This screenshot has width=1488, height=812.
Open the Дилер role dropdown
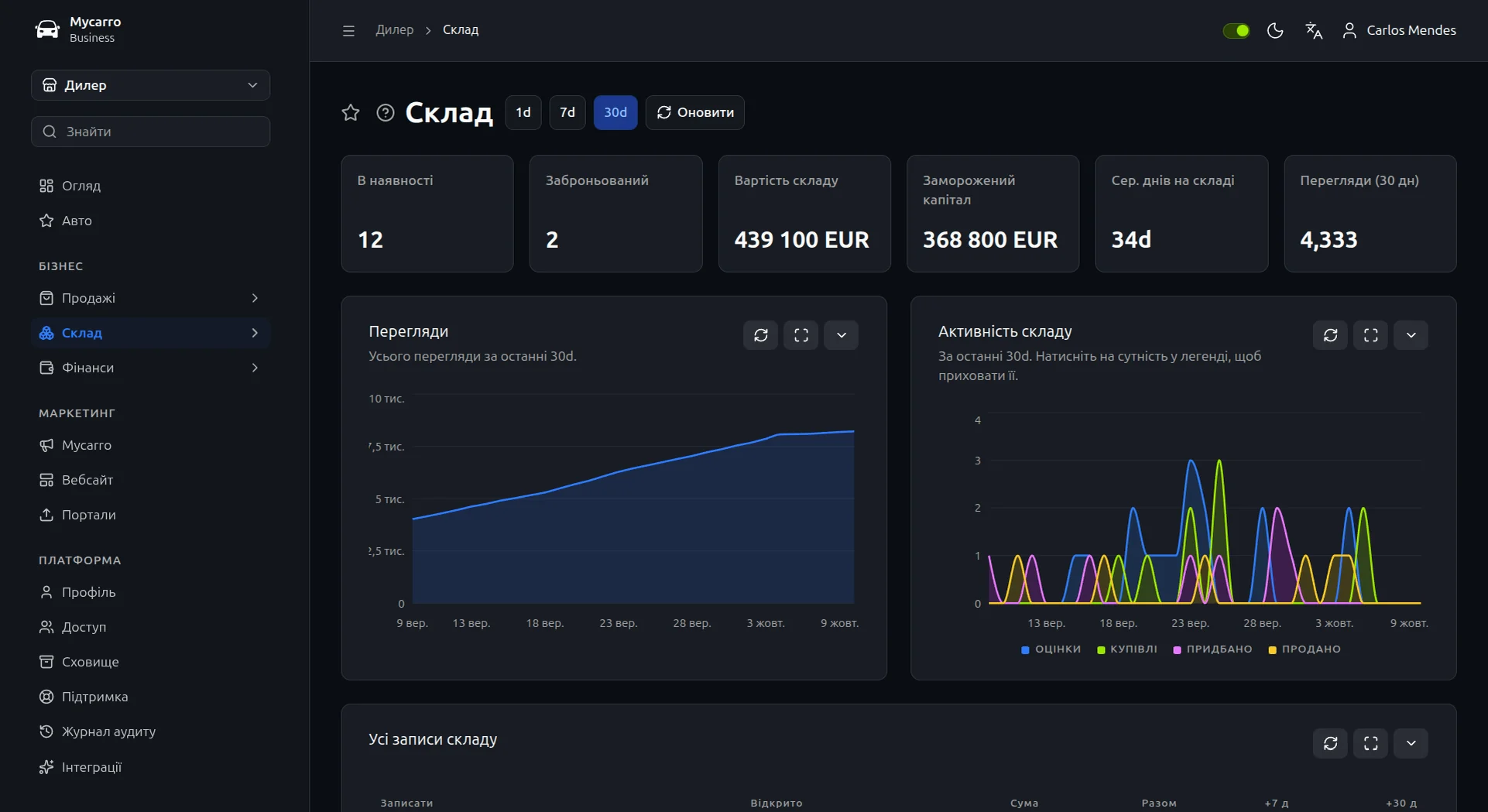pyautogui.click(x=150, y=85)
